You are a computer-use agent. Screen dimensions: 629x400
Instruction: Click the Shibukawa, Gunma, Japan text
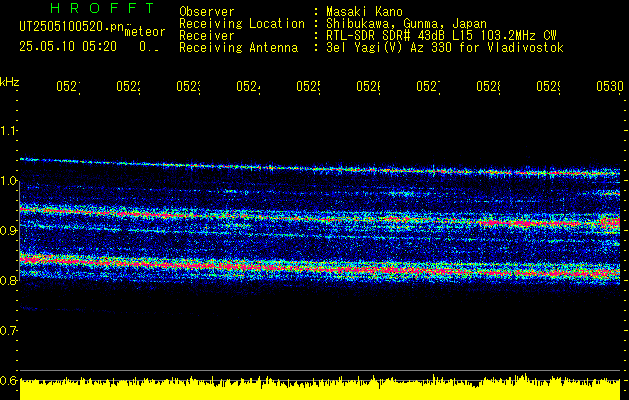coord(406,24)
